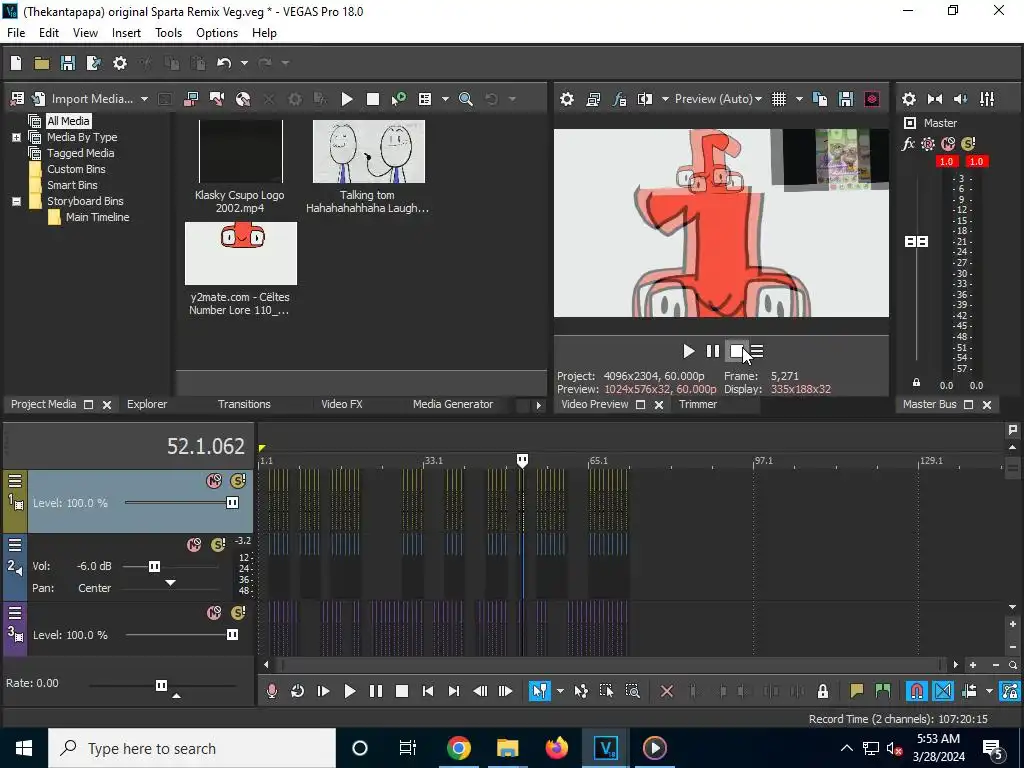Toggle Loop Playback in transport bar
Screen dimensions: 1024x768
[x=297, y=691]
